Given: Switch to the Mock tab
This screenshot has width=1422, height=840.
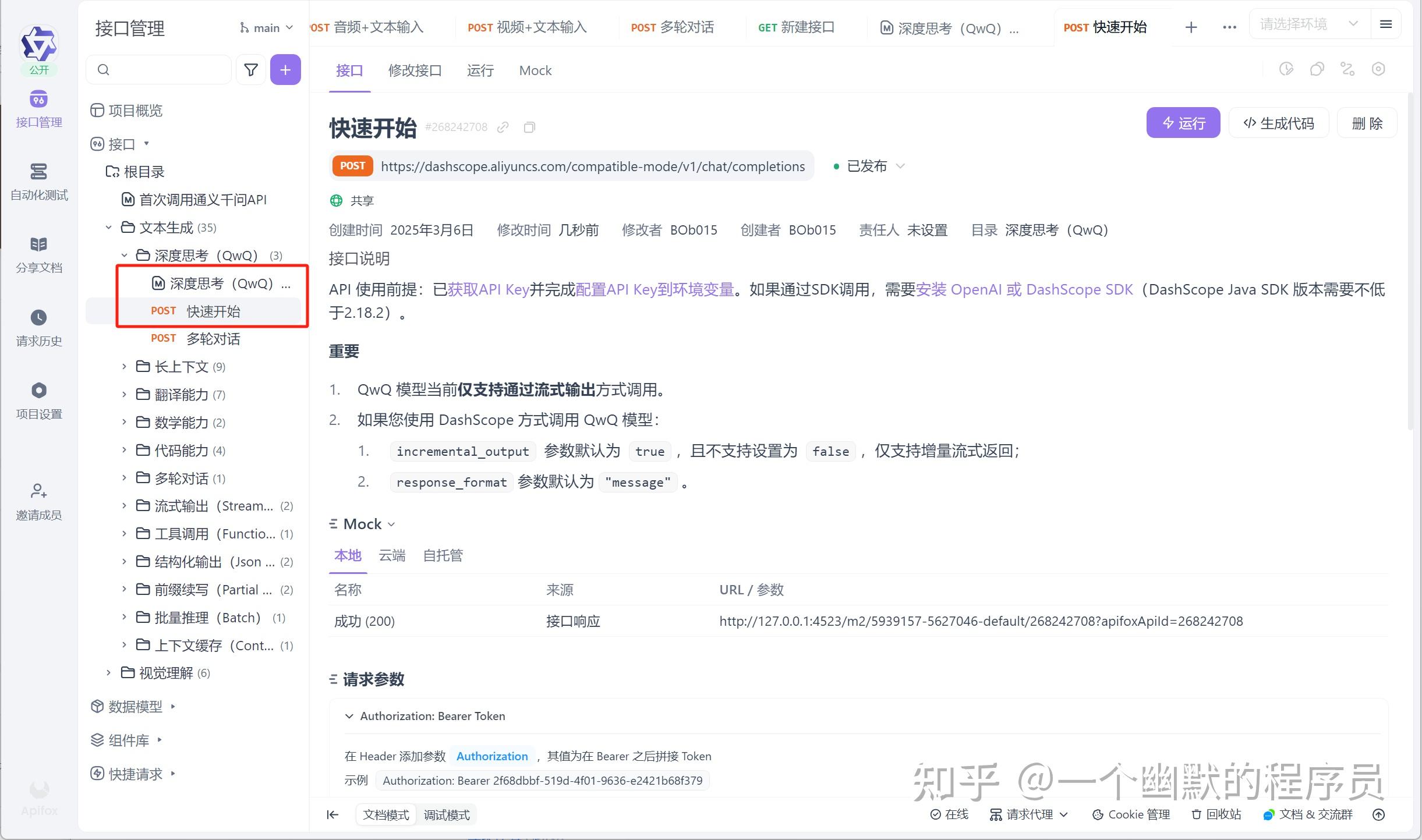Looking at the screenshot, I should [534, 70].
